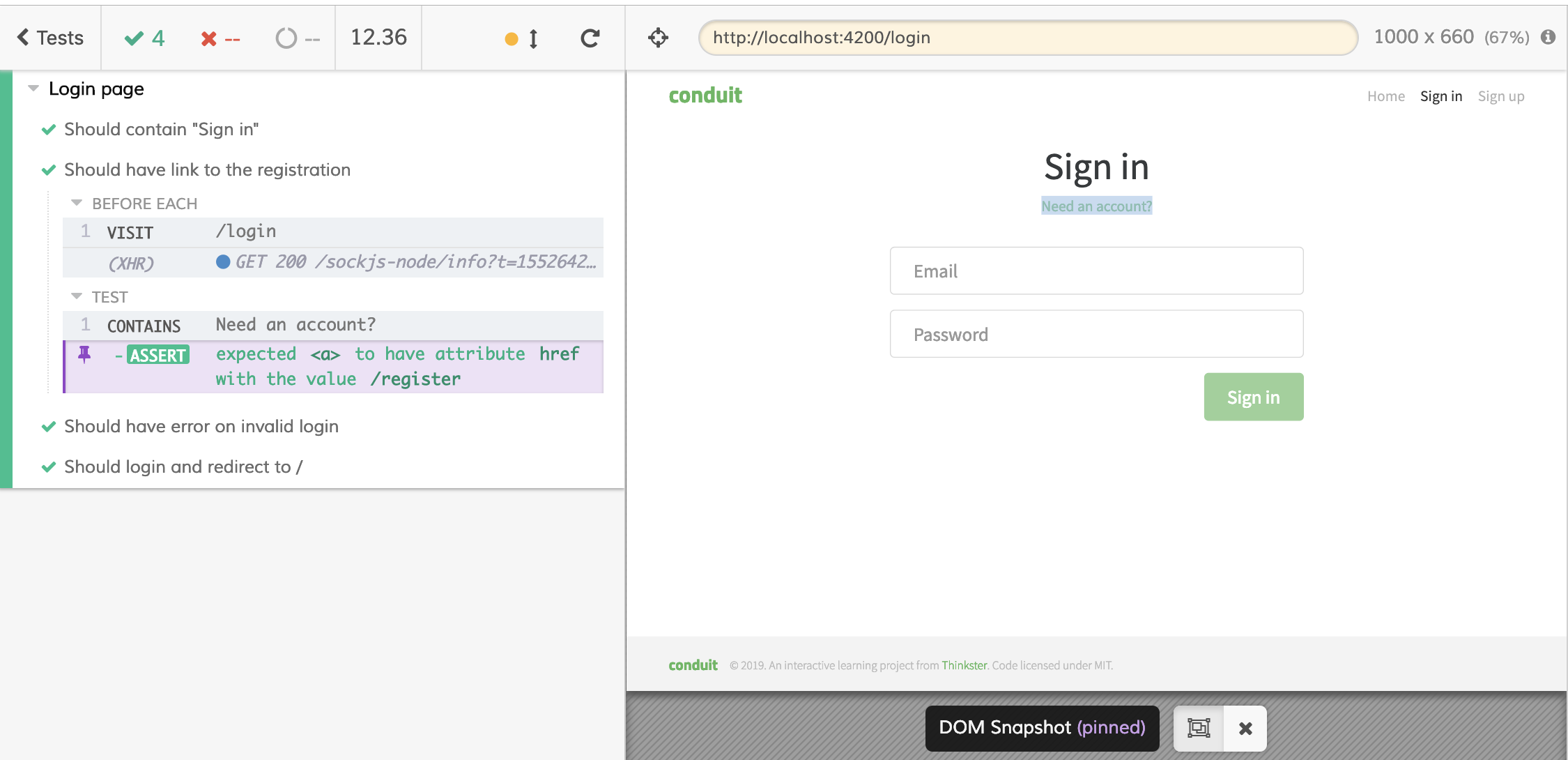Viewport: 1568px width, 760px height.
Task: Click the Home nav tab
Action: [1385, 96]
